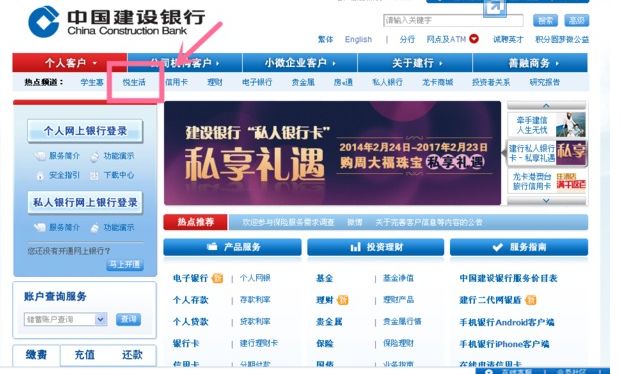Screen dimensions: 621x374
Task: Click the 个人网上银行登录 button
Action: [x=85, y=131]
